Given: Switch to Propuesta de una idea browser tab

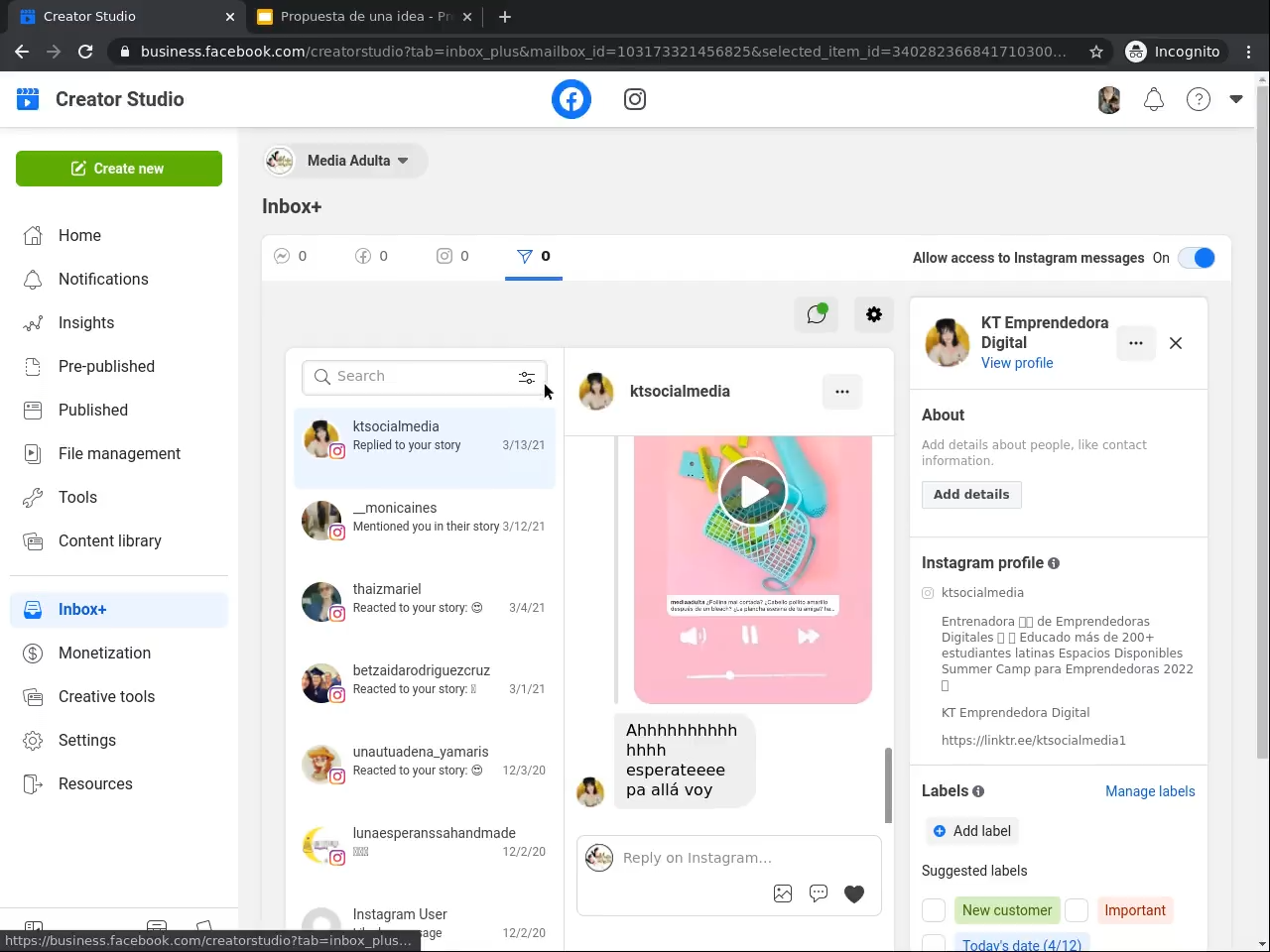Looking at the screenshot, I should pyautogui.click(x=364, y=17).
